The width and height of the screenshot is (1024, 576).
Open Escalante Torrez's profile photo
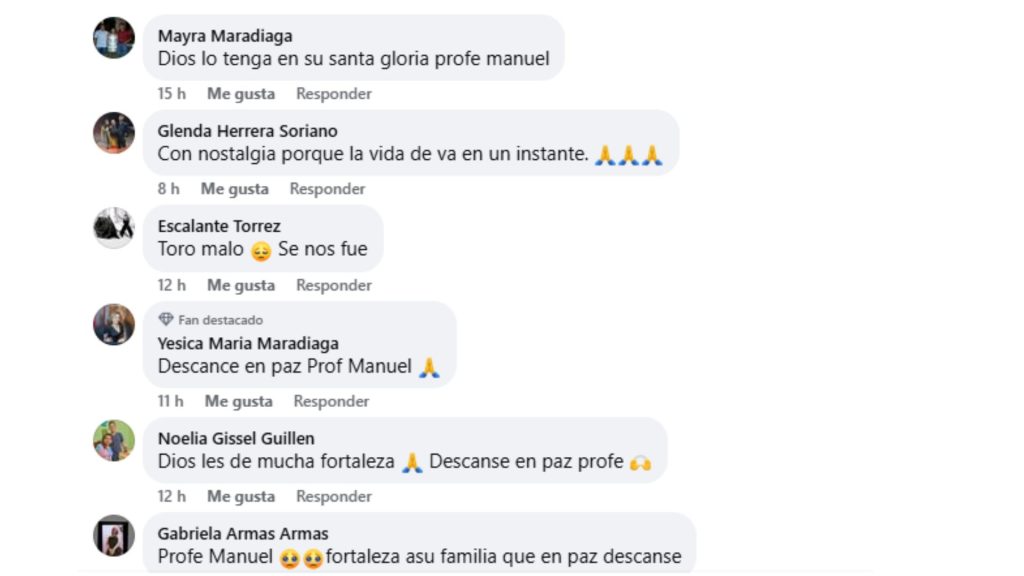113,227
